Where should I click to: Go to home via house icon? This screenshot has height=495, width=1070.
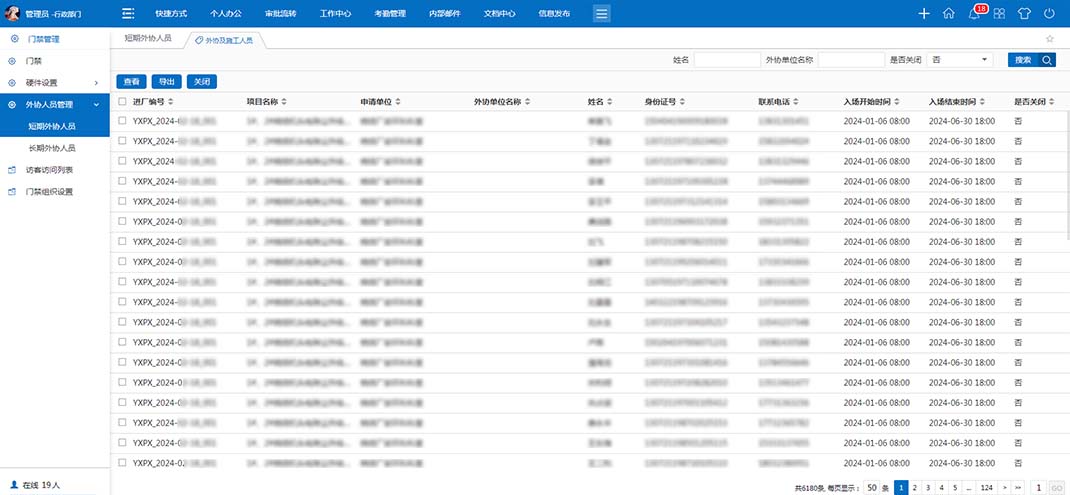949,14
